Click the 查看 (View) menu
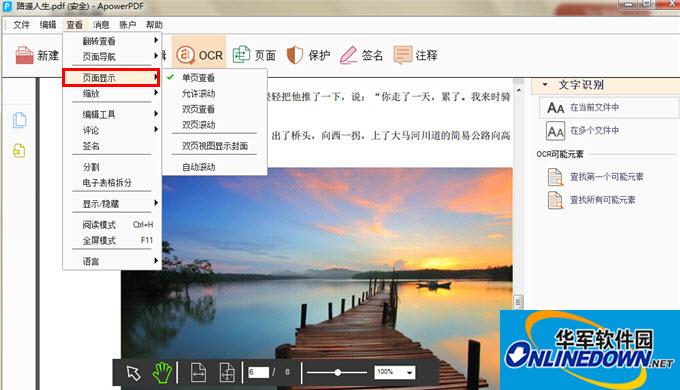Image resolution: width=680 pixels, height=390 pixels. pos(74,25)
